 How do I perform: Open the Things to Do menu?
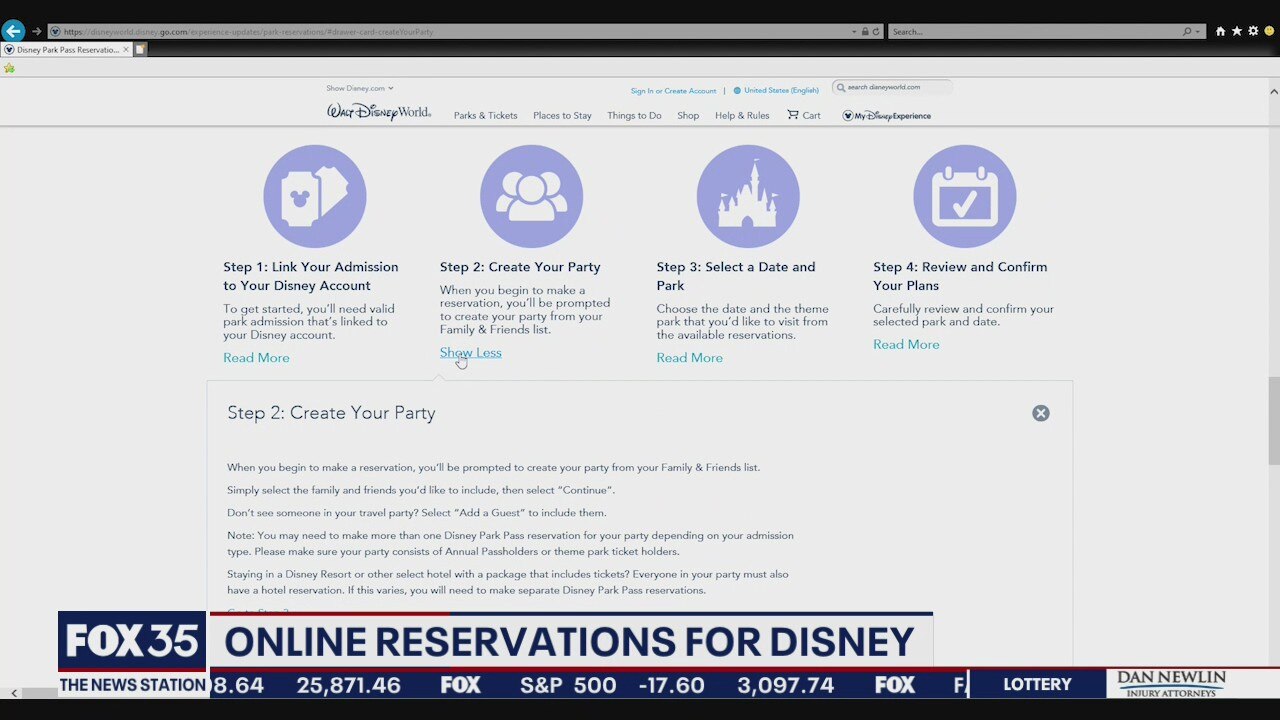click(x=634, y=116)
